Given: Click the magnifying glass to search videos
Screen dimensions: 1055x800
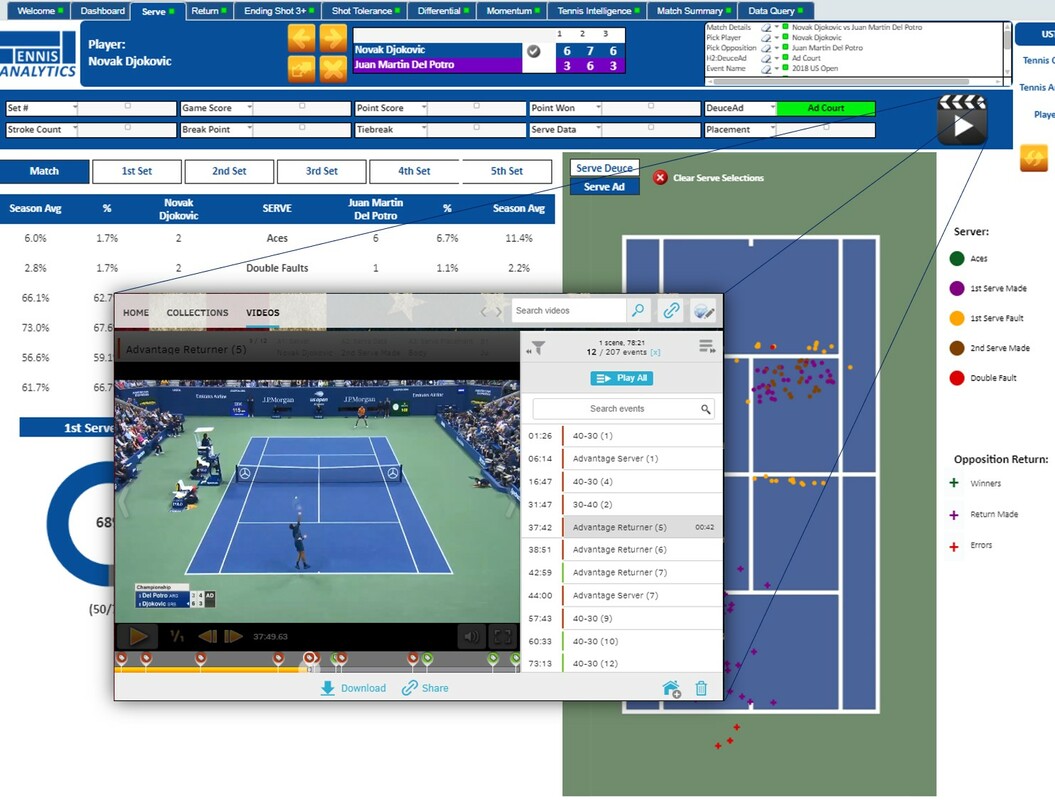Looking at the screenshot, I should click(639, 310).
